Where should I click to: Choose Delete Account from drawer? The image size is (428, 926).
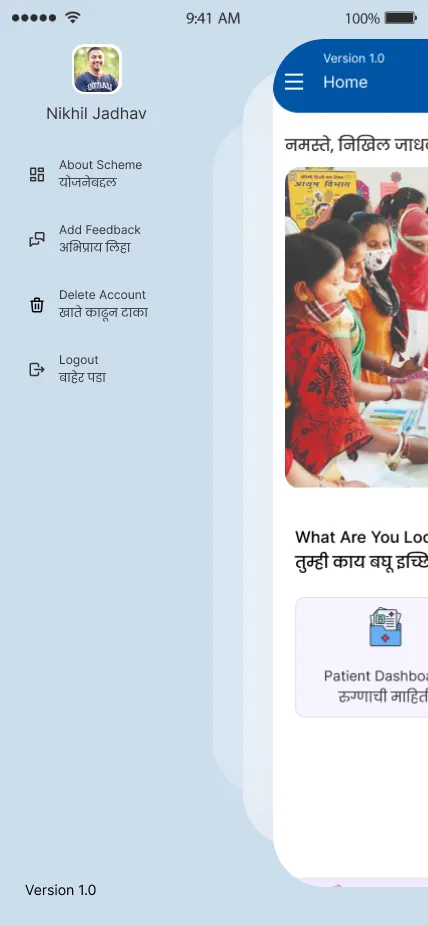click(89, 304)
